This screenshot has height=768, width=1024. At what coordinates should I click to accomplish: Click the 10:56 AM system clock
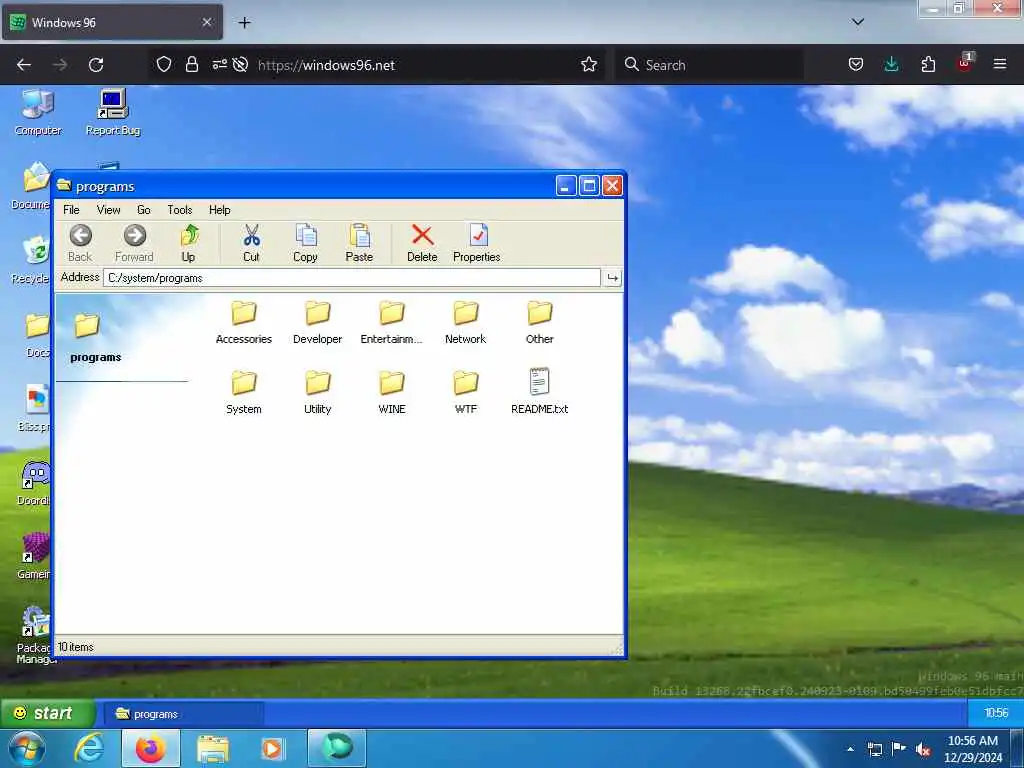coord(973,749)
